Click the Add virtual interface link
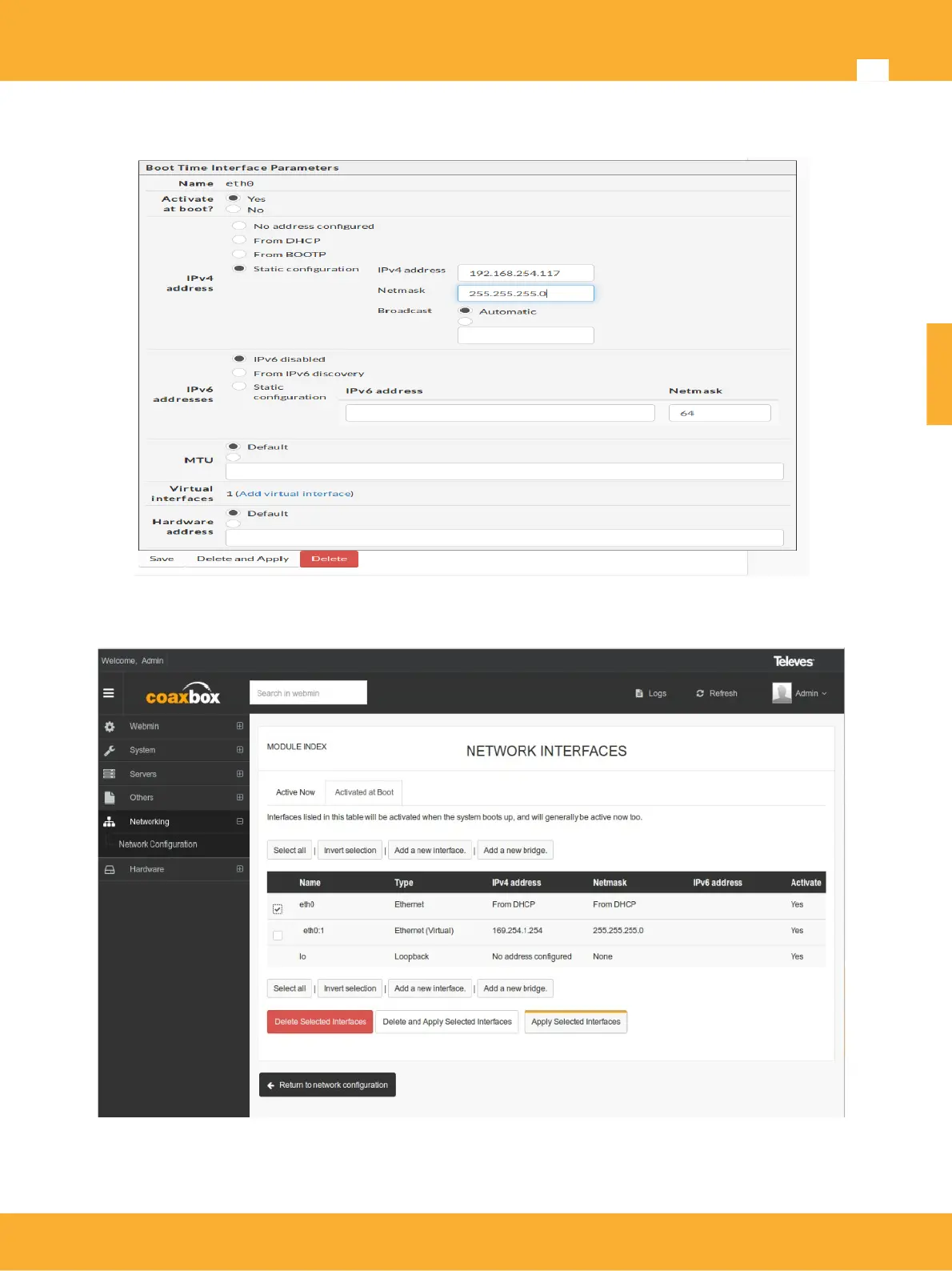The height and width of the screenshot is (1271, 952). tap(294, 494)
